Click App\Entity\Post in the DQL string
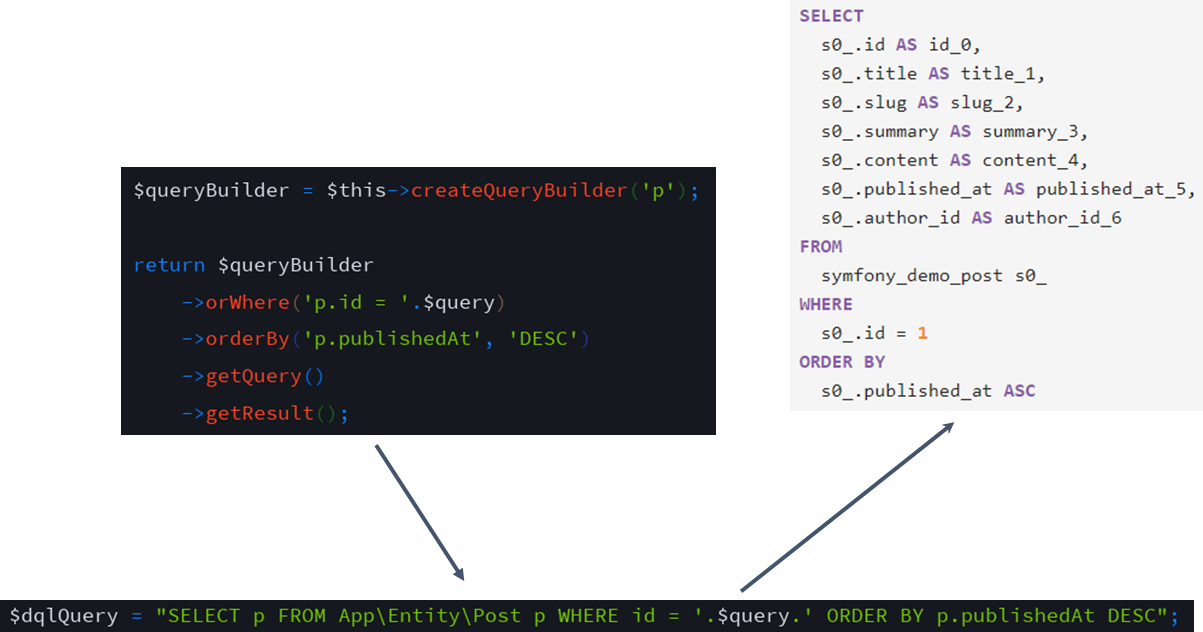This screenshot has height=632, width=1203. coord(430,615)
